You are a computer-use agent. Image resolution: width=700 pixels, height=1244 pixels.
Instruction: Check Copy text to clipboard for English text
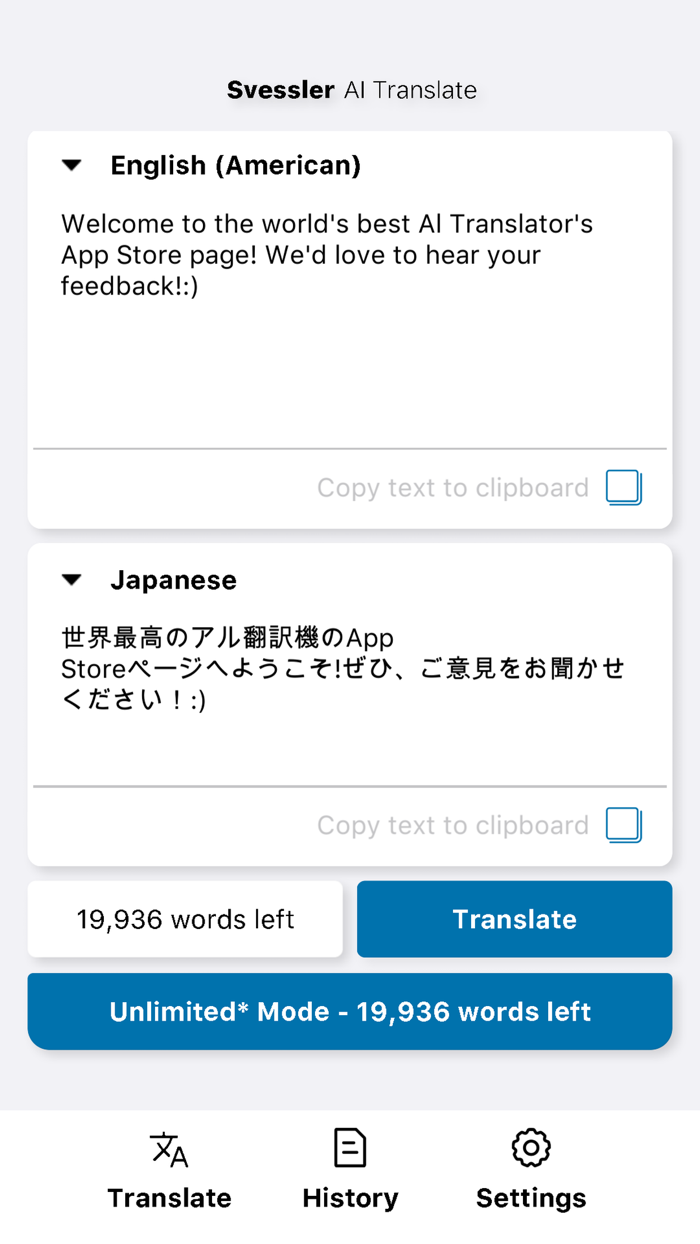tap(622, 487)
